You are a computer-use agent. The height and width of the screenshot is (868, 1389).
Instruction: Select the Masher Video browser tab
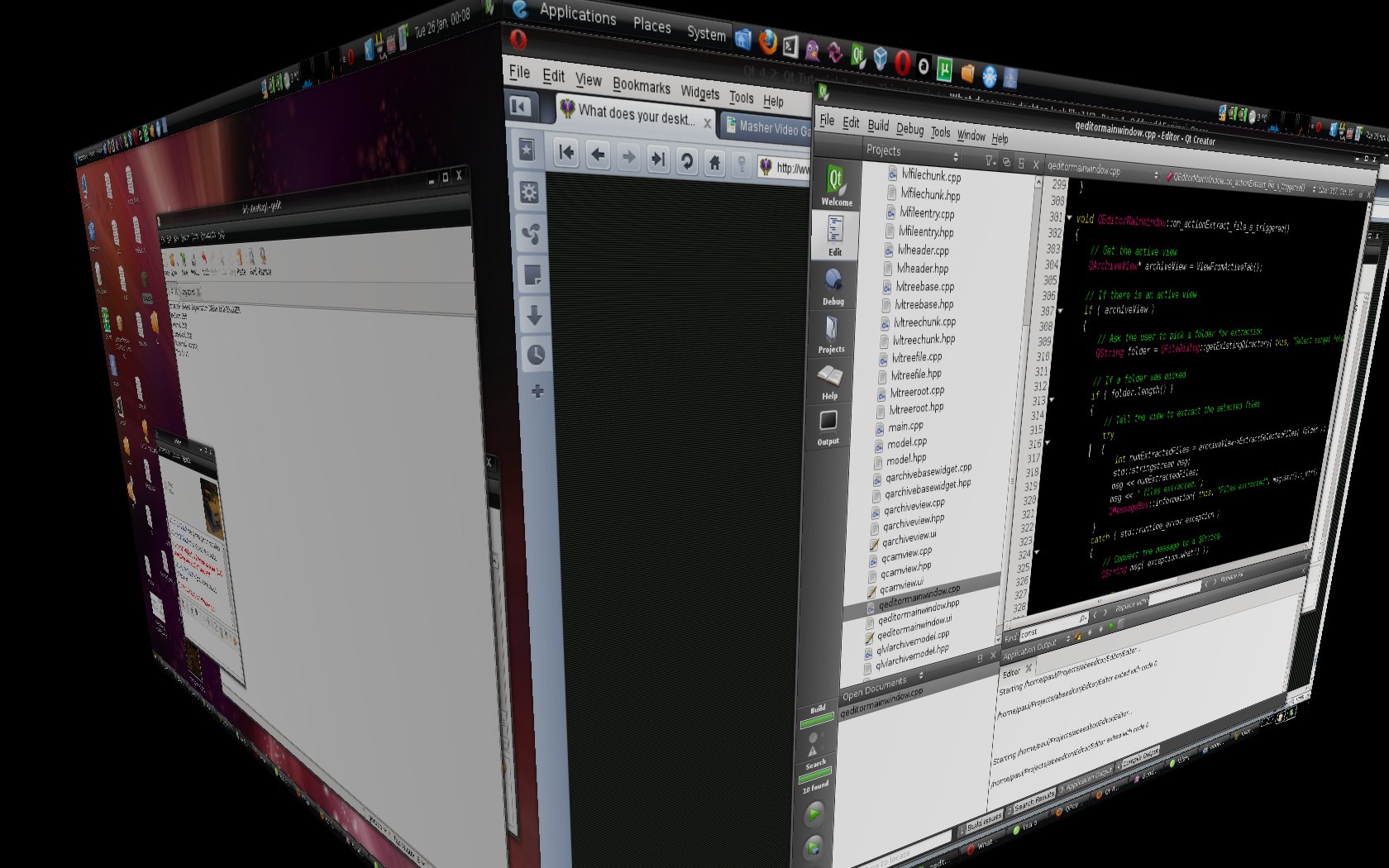pos(768,127)
